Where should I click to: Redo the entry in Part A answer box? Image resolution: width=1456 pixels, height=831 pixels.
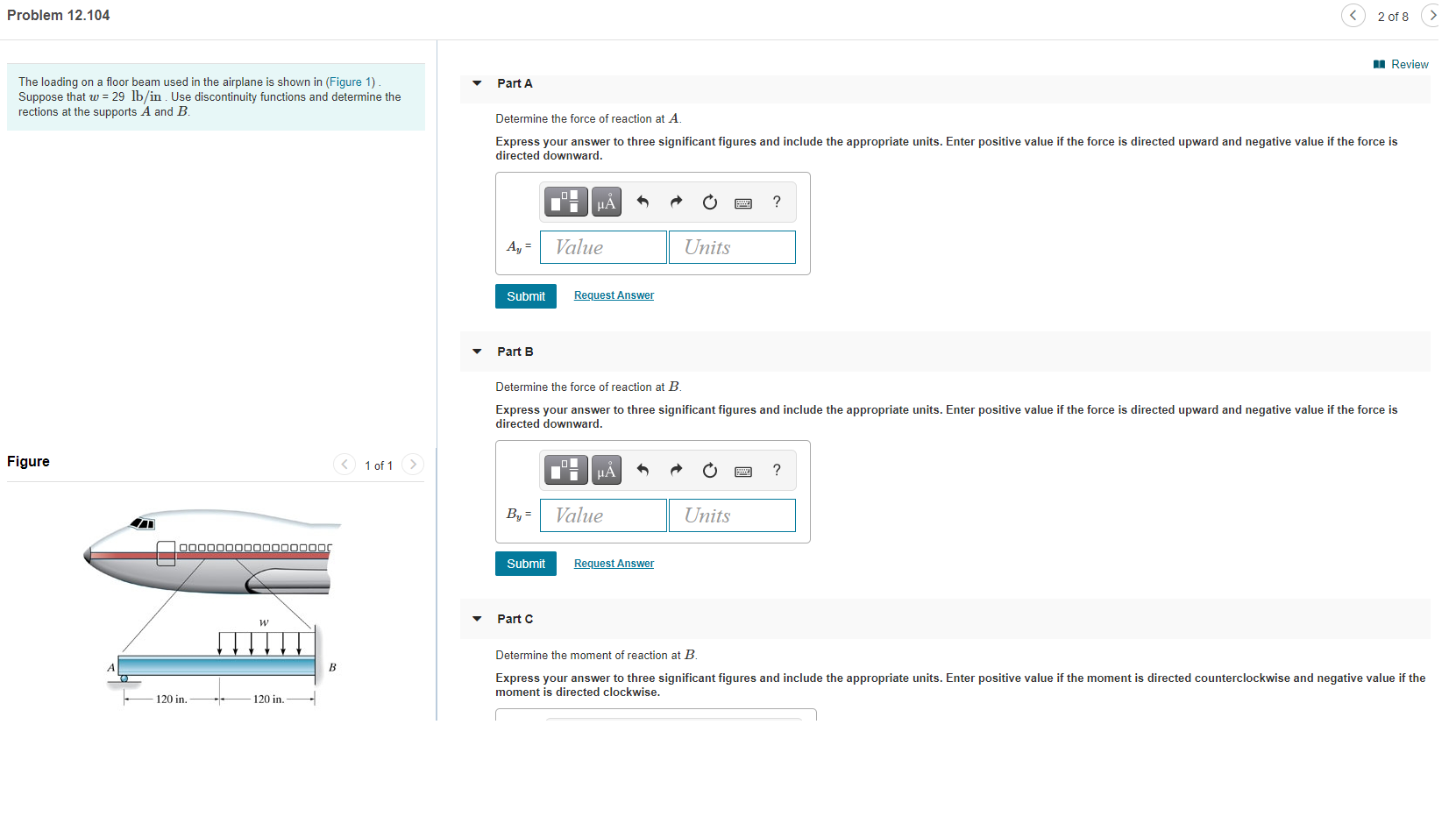(x=676, y=202)
